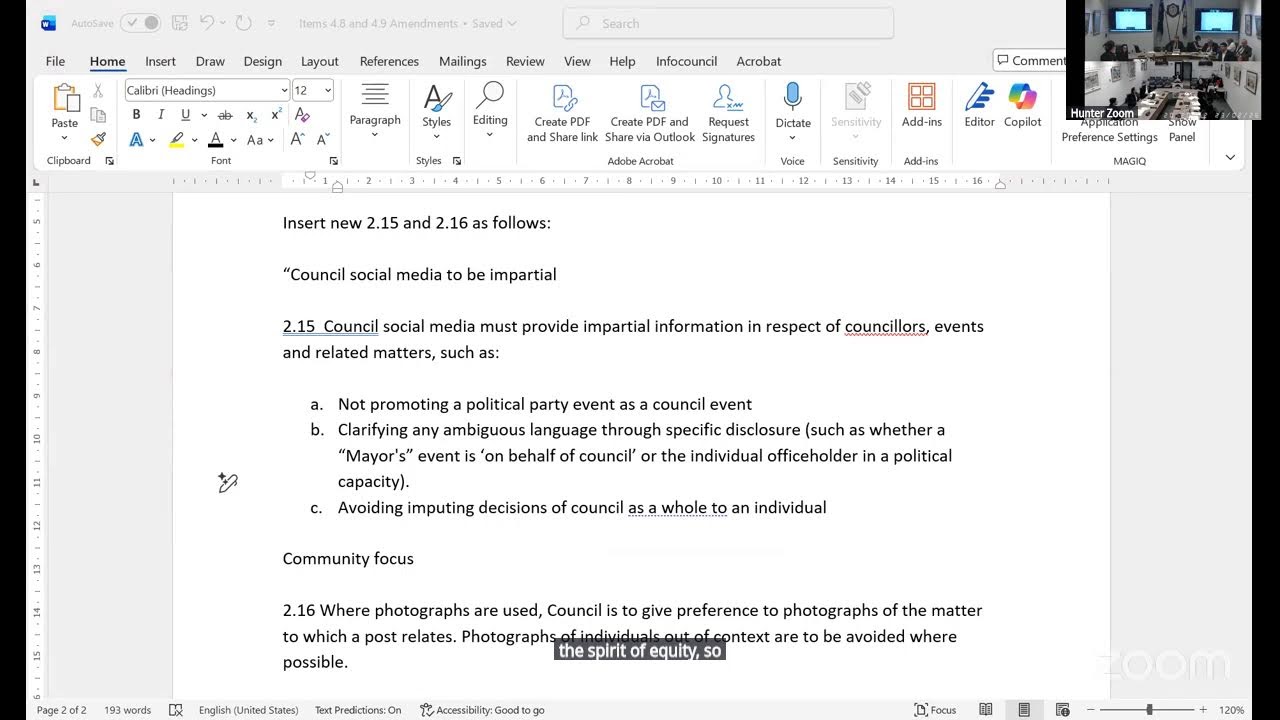Click the Copilot pen icon in margin
Image resolution: width=1280 pixels, height=720 pixels.
pyautogui.click(x=228, y=483)
